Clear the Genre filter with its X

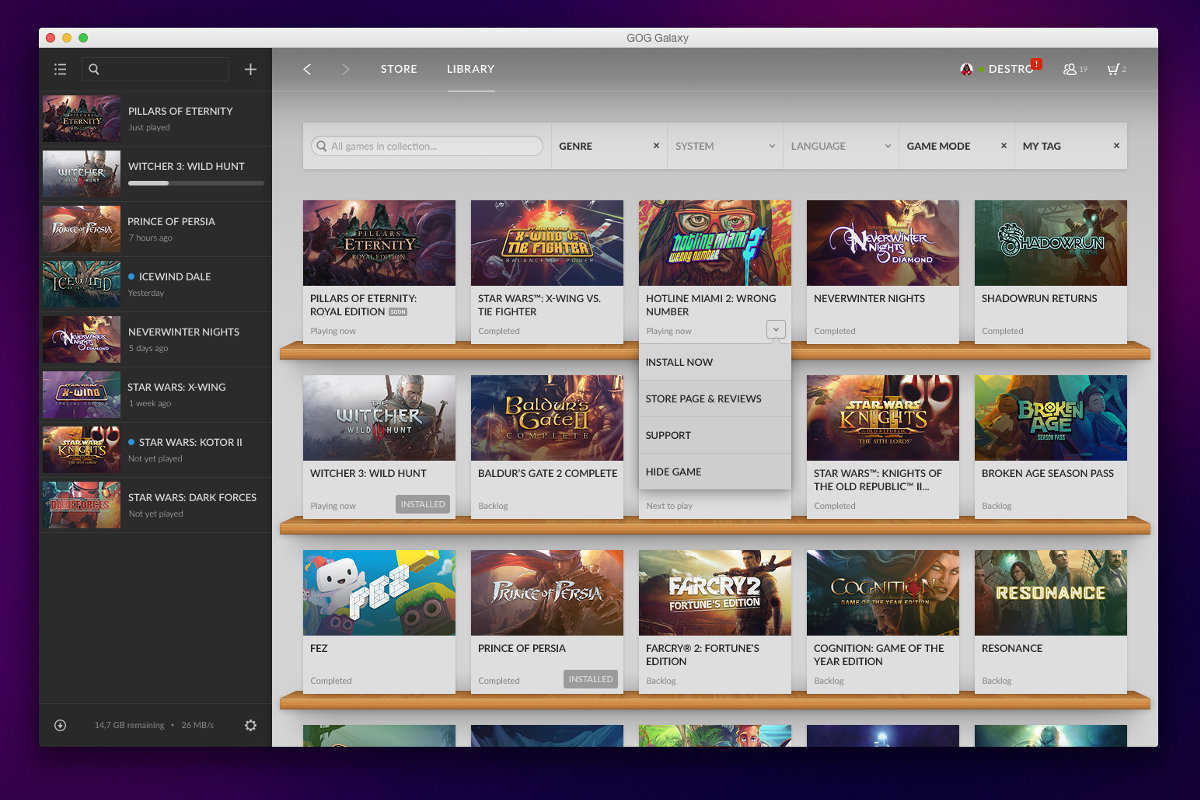click(x=656, y=146)
